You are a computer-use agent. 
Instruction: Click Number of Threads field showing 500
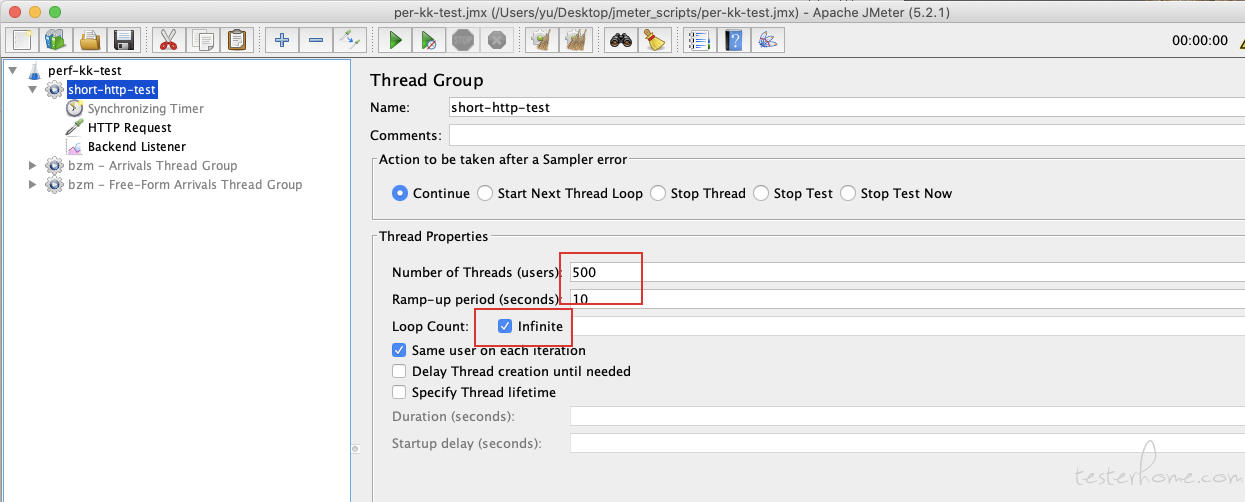point(907,272)
